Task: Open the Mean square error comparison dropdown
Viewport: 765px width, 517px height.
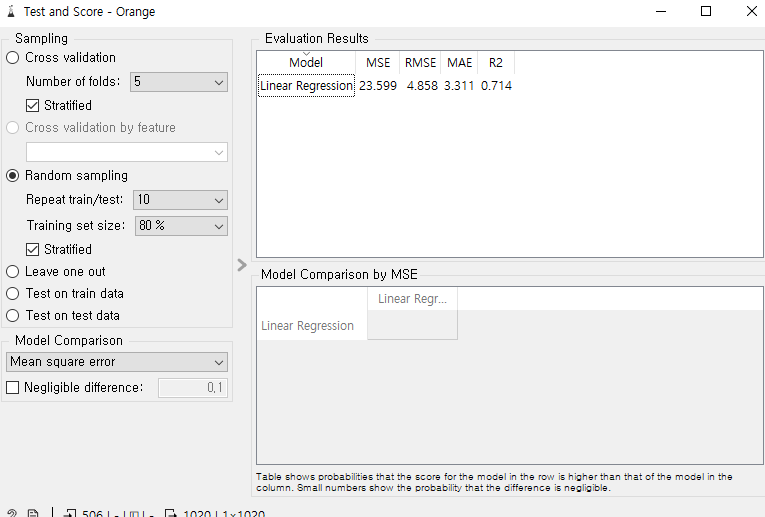Action: (117, 362)
